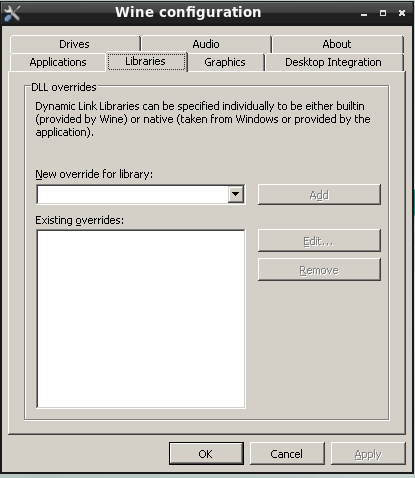
Task: Dismiss the dialog with Cancel
Action: pyautogui.click(x=287, y=453)
